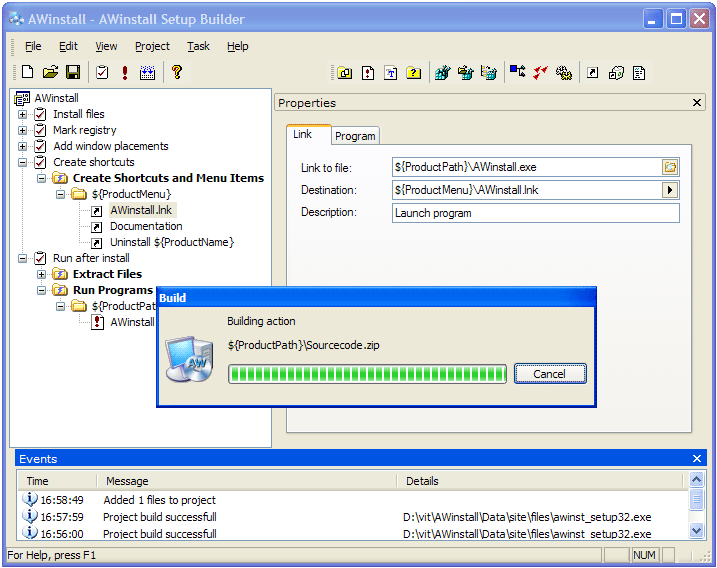Screen dimensions: 717x568
Task: Click the first of three teal cube toolbar icons
Action: 442,73
